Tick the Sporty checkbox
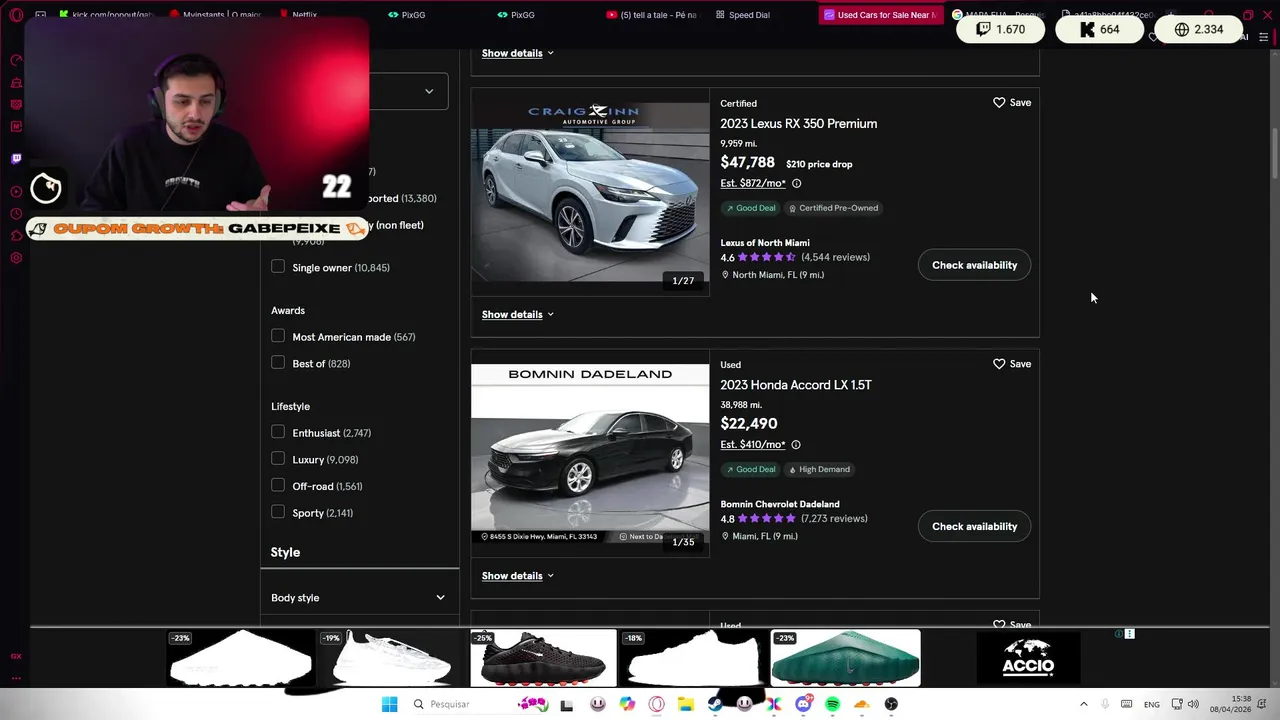Viewport: 1280px width, 720px height. 278,512
